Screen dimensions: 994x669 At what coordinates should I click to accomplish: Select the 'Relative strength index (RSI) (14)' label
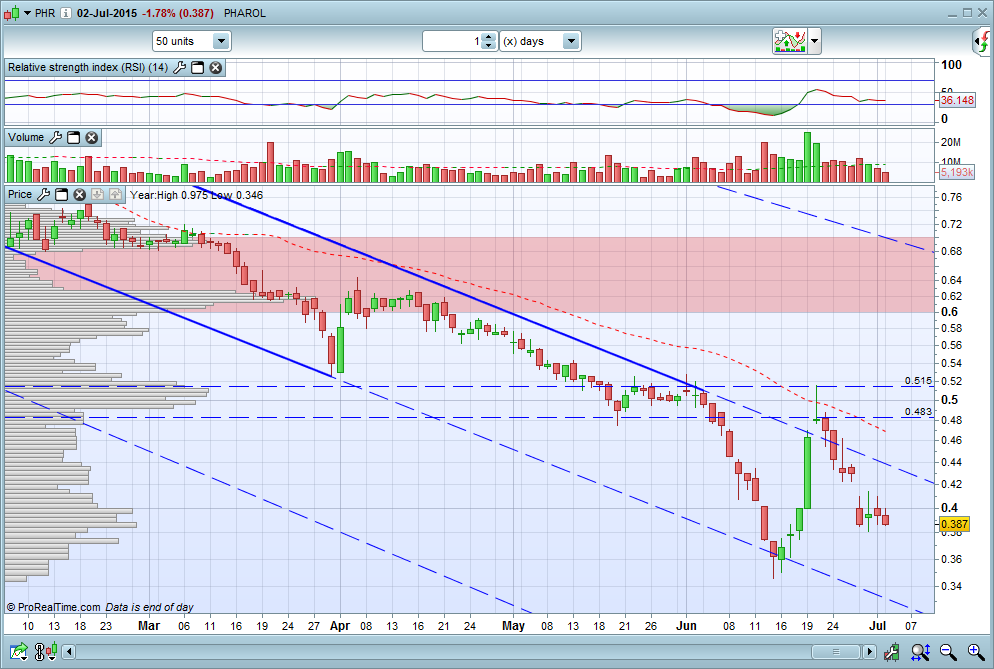coord(88,67)
